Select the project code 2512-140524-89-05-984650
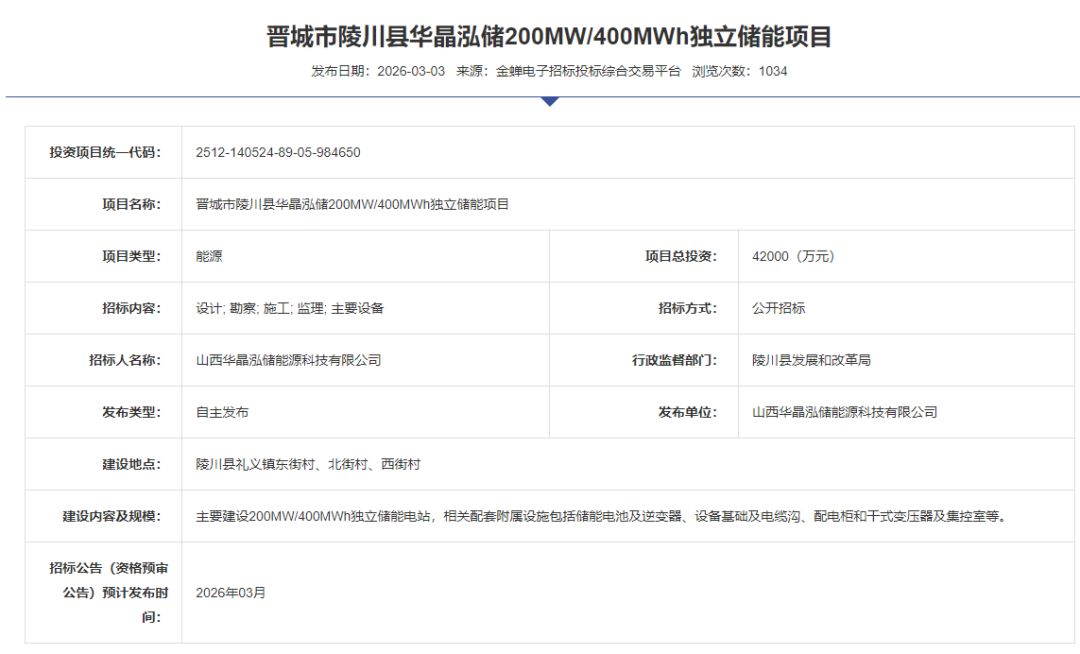The height and width of the screenshot is (654, 1080). coord(278,153)
